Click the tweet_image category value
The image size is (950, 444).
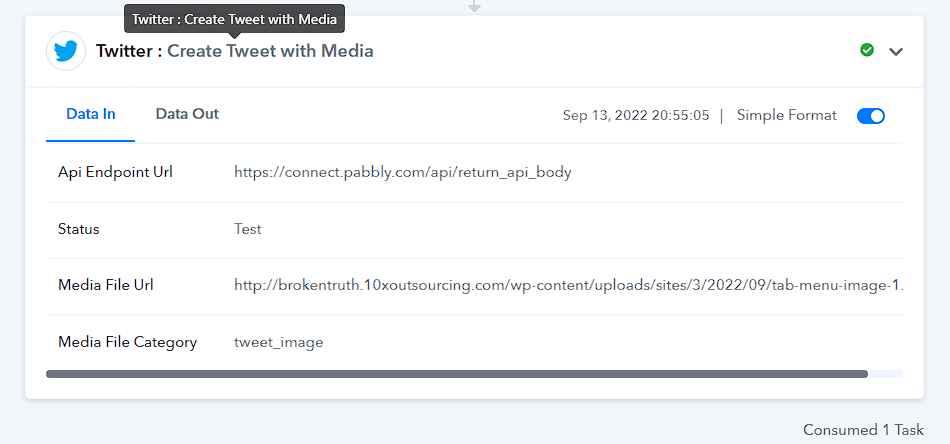point(279,343)
